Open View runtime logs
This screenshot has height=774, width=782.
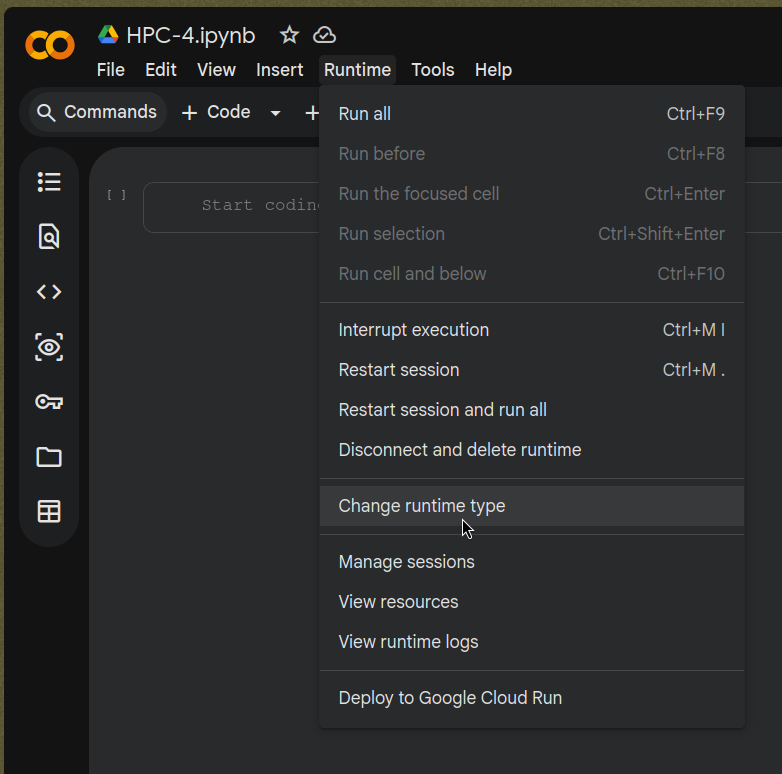click(532, 642)
